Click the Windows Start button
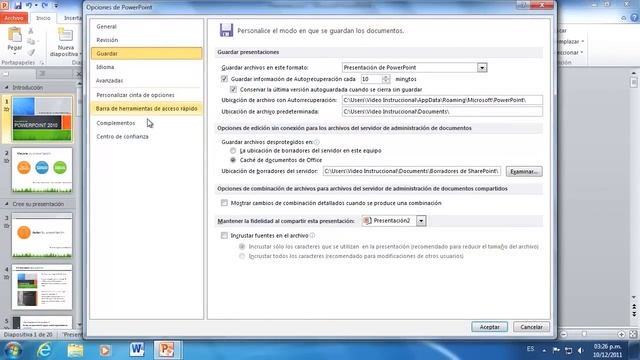 tap(13, 350)
